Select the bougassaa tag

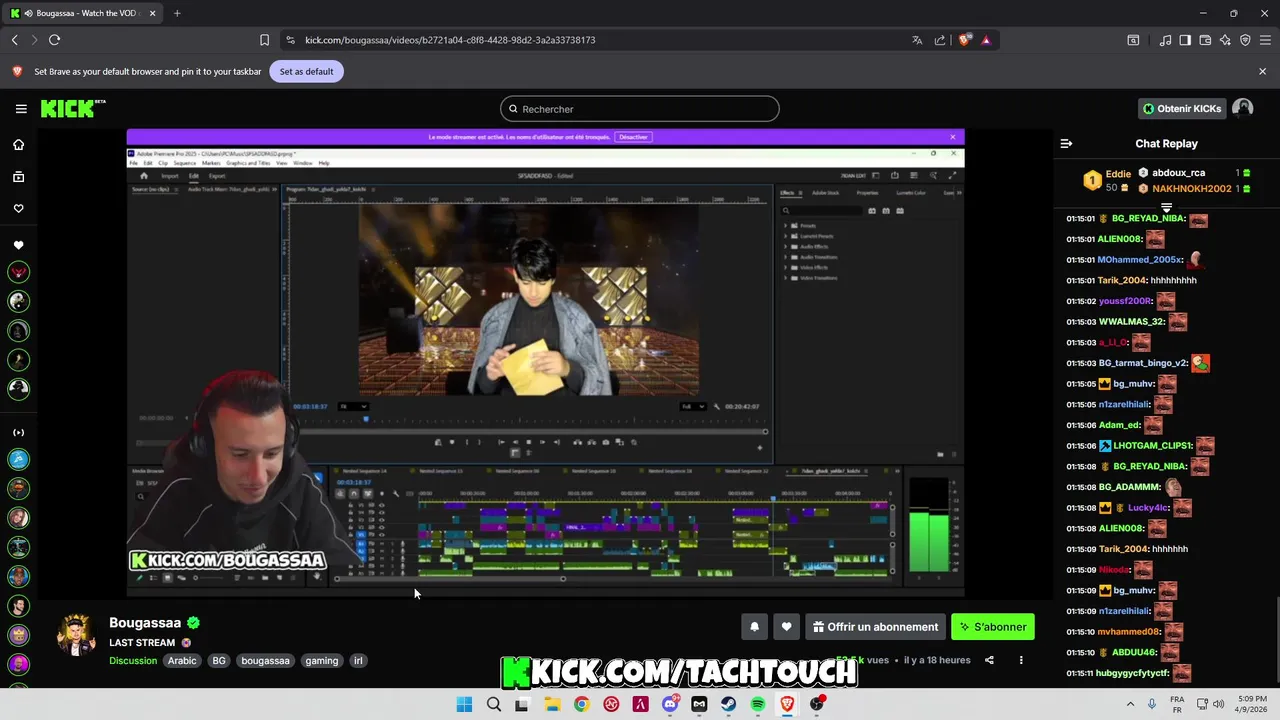265,661
